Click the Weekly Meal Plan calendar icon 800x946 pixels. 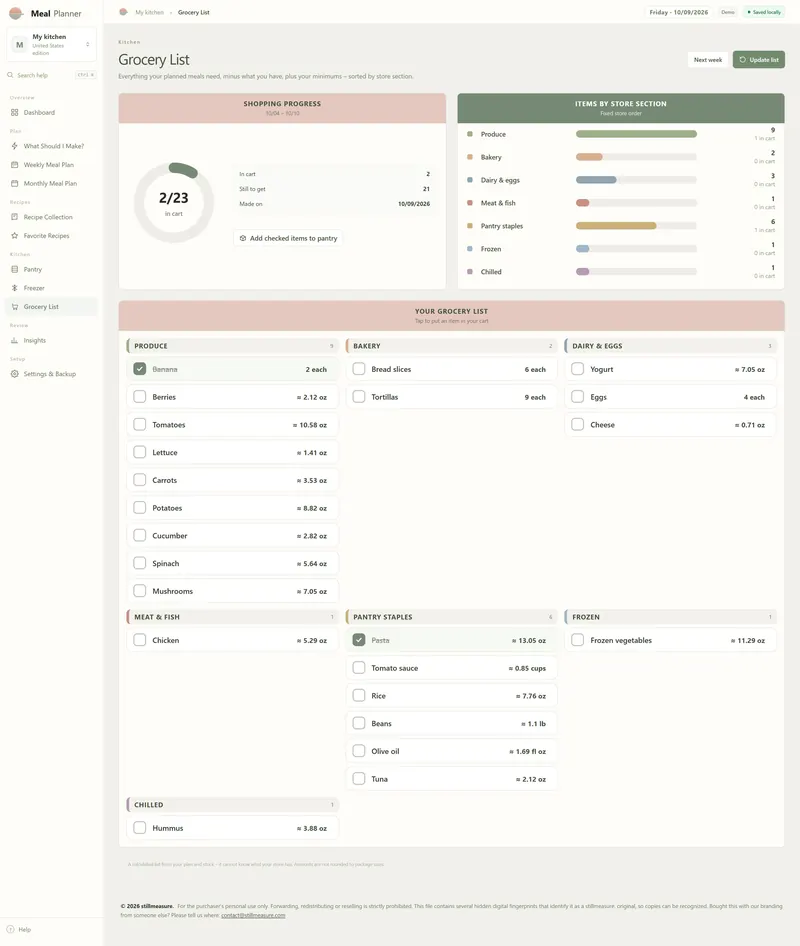14,165
